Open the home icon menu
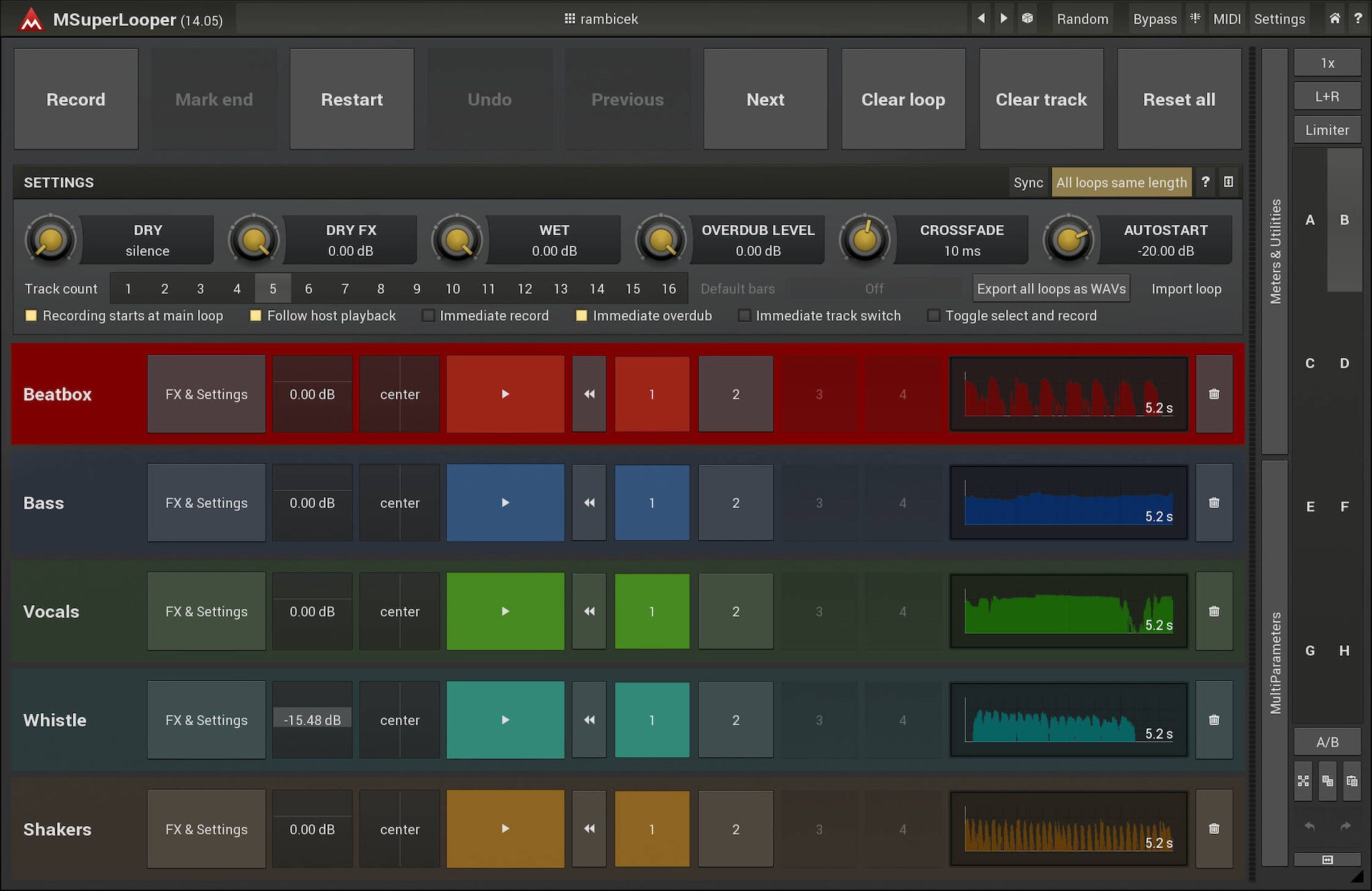This screenshot has width=1372, height=891. [x=1334, y=19]
